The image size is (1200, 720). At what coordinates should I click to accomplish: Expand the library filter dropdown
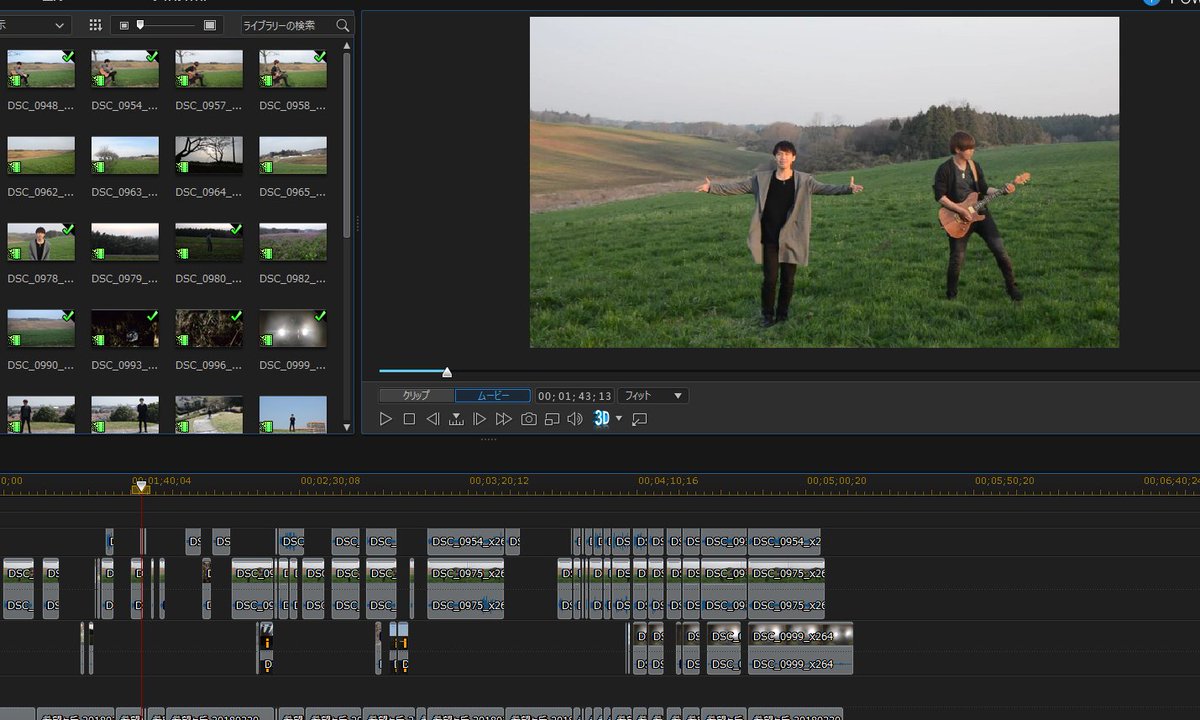[35, 25]
